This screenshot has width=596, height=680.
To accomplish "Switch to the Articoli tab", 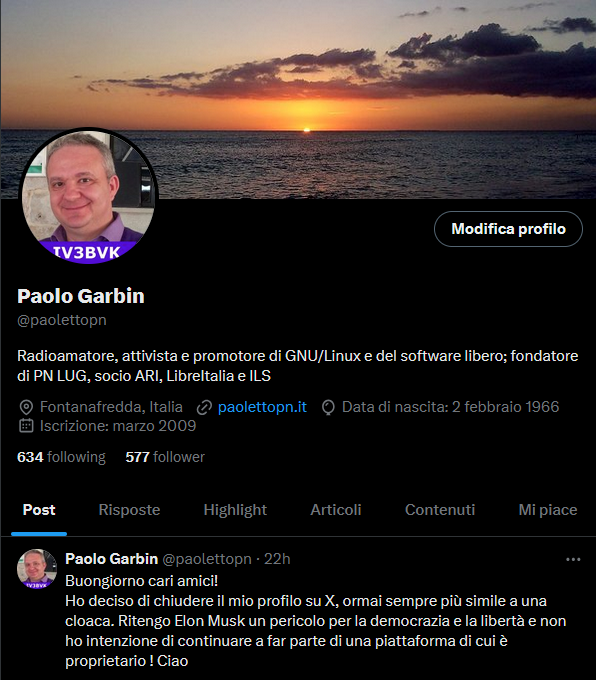I will pos(336,510).
